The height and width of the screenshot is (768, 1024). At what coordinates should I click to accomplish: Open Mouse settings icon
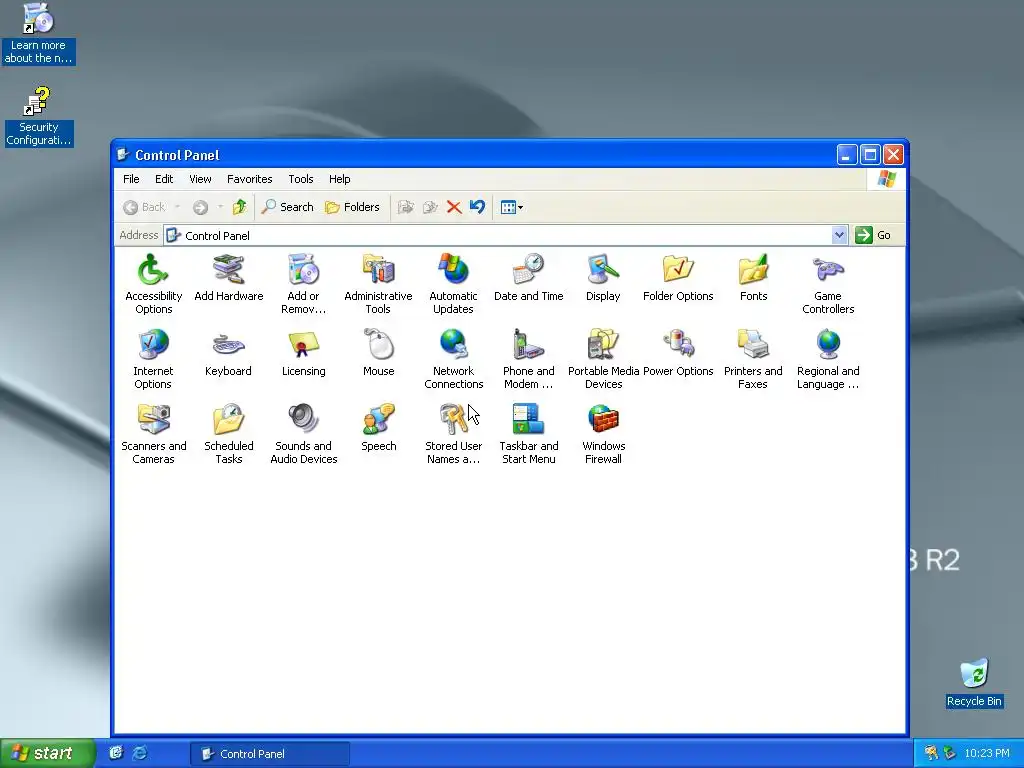click(x=378, y=353)
